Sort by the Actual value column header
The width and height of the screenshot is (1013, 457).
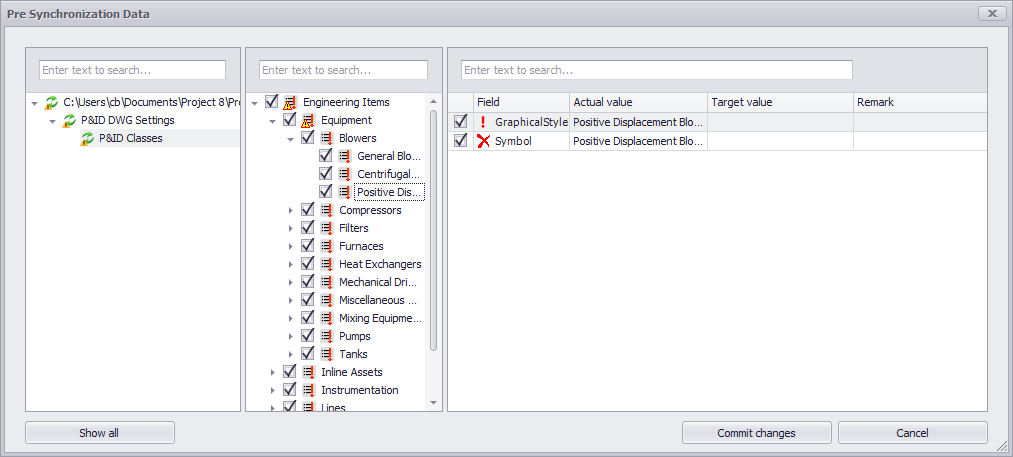638,102
